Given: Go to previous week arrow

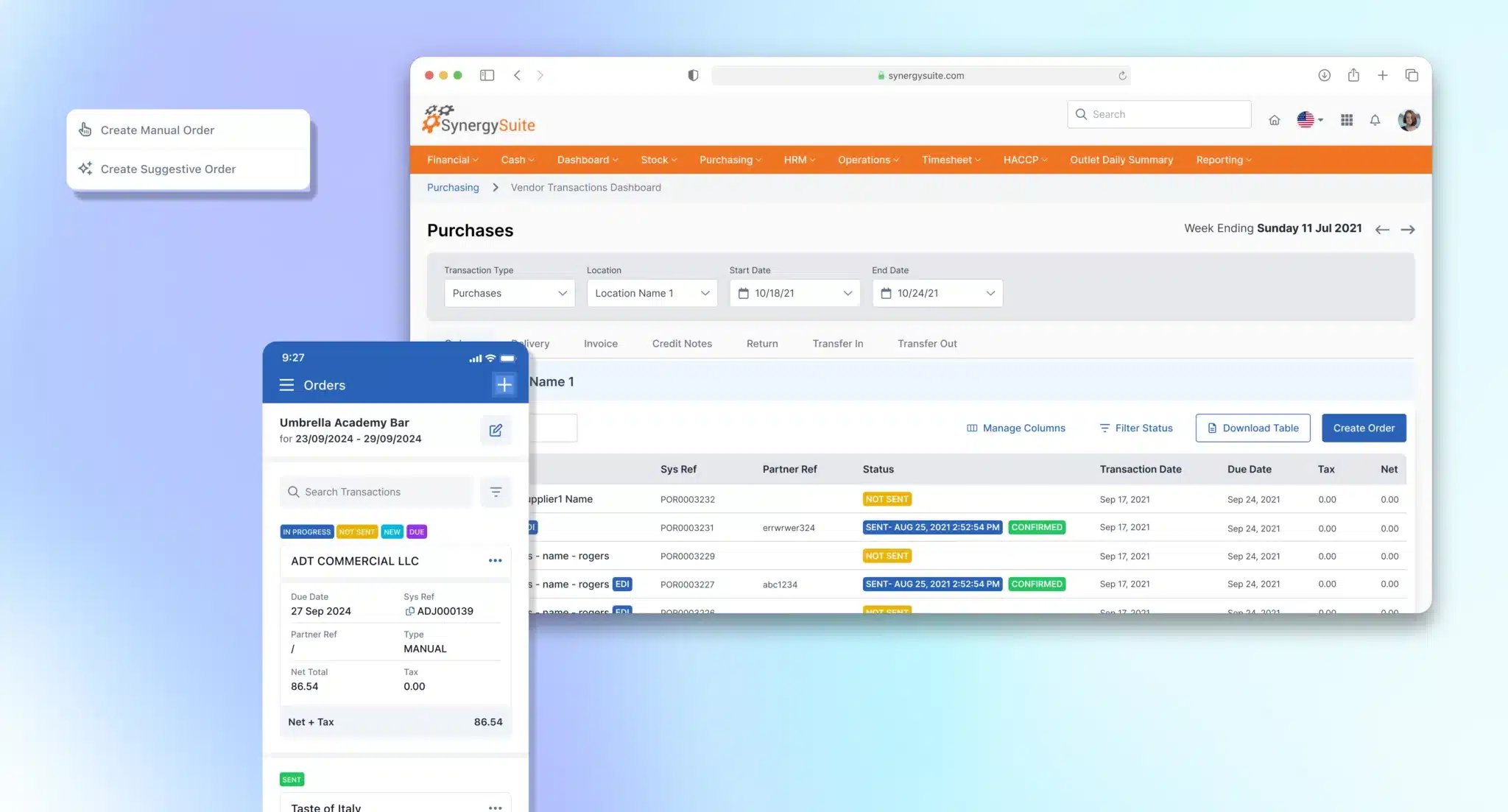Looking at the screenshot, I should pyautogui.click(x=1382, y=230).
